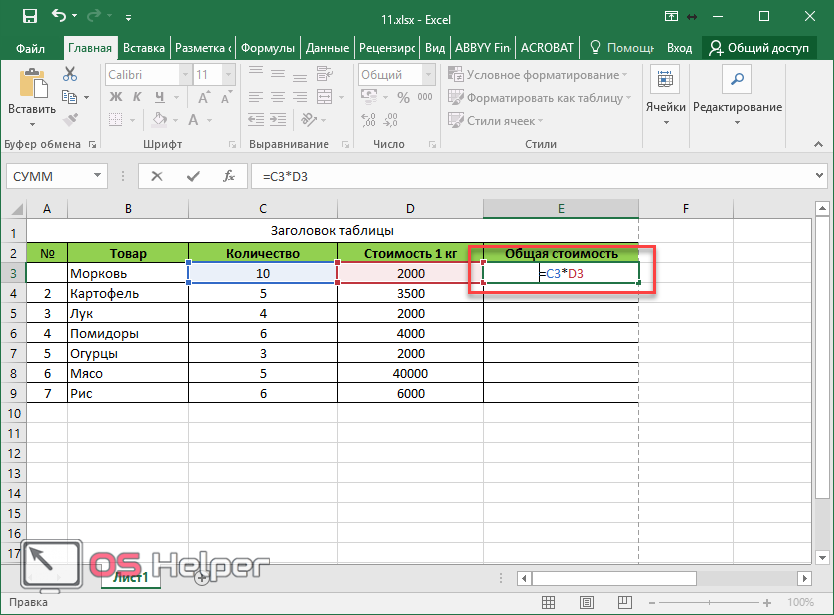The width and height of the screenshot is (834, 615).
Task: Click the Save icon in title bar
Action: coord(29,16)
